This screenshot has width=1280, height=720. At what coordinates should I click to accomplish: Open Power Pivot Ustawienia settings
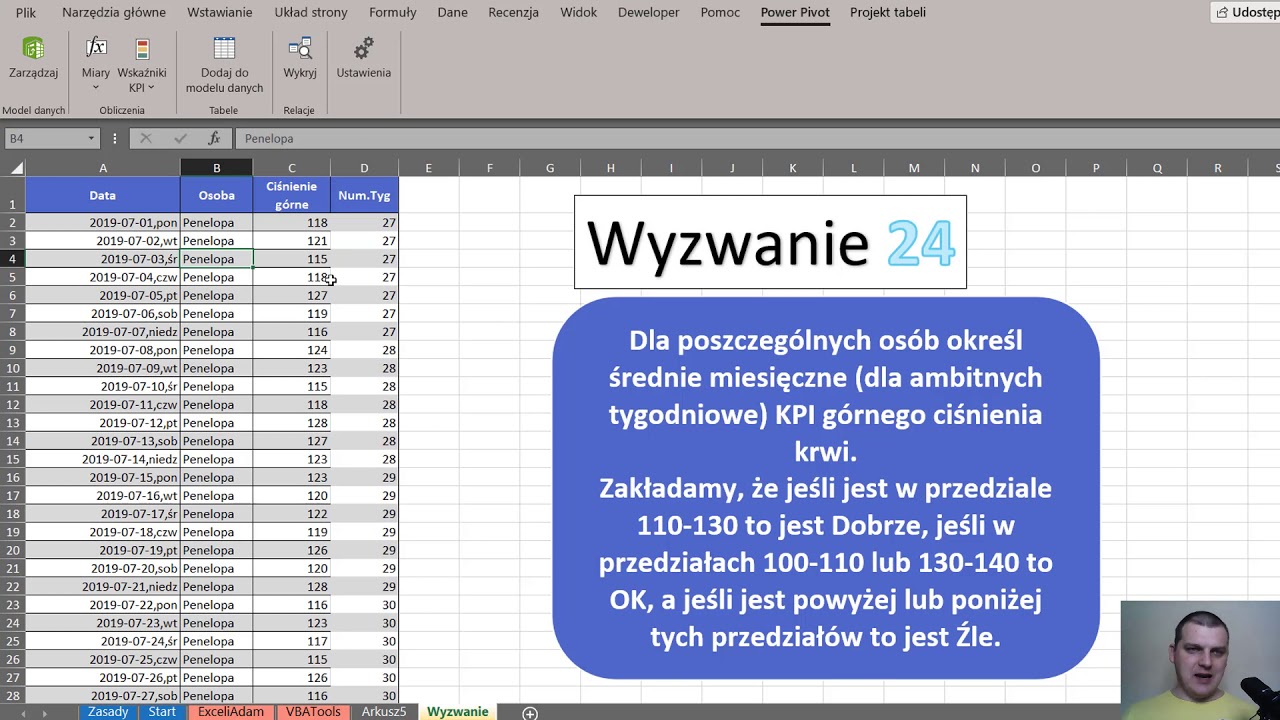click(x=364, y=58)
